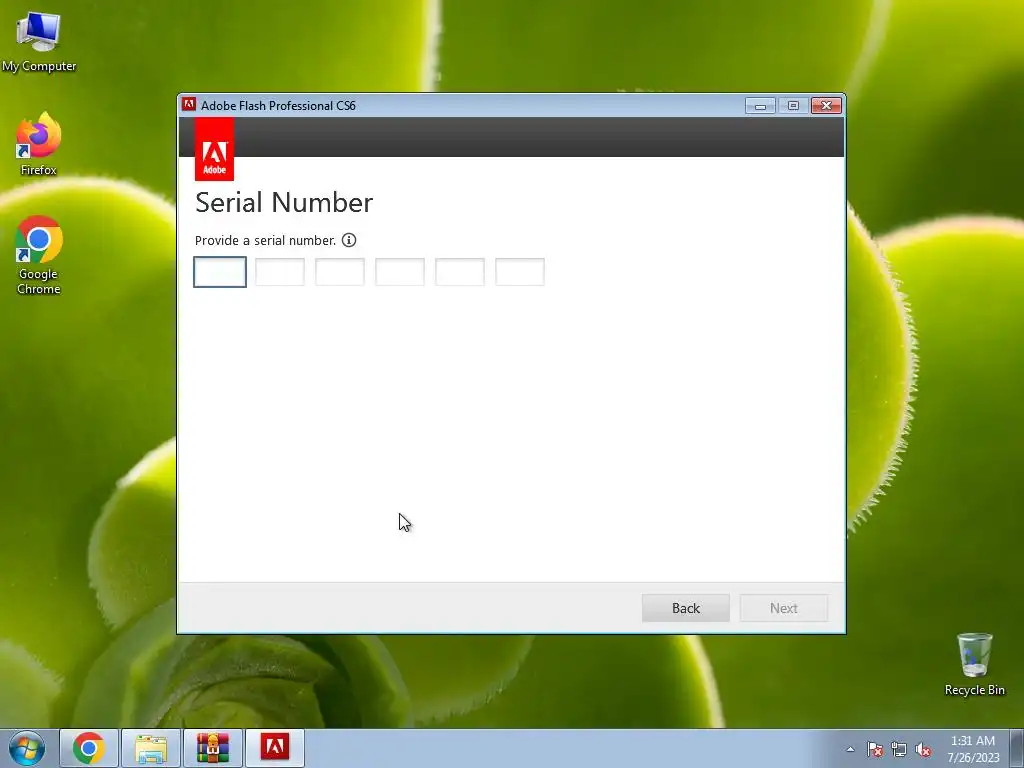Open File Explorer from the taskbar
Viewport: 1024px width, 768px height.
point(151,748)
